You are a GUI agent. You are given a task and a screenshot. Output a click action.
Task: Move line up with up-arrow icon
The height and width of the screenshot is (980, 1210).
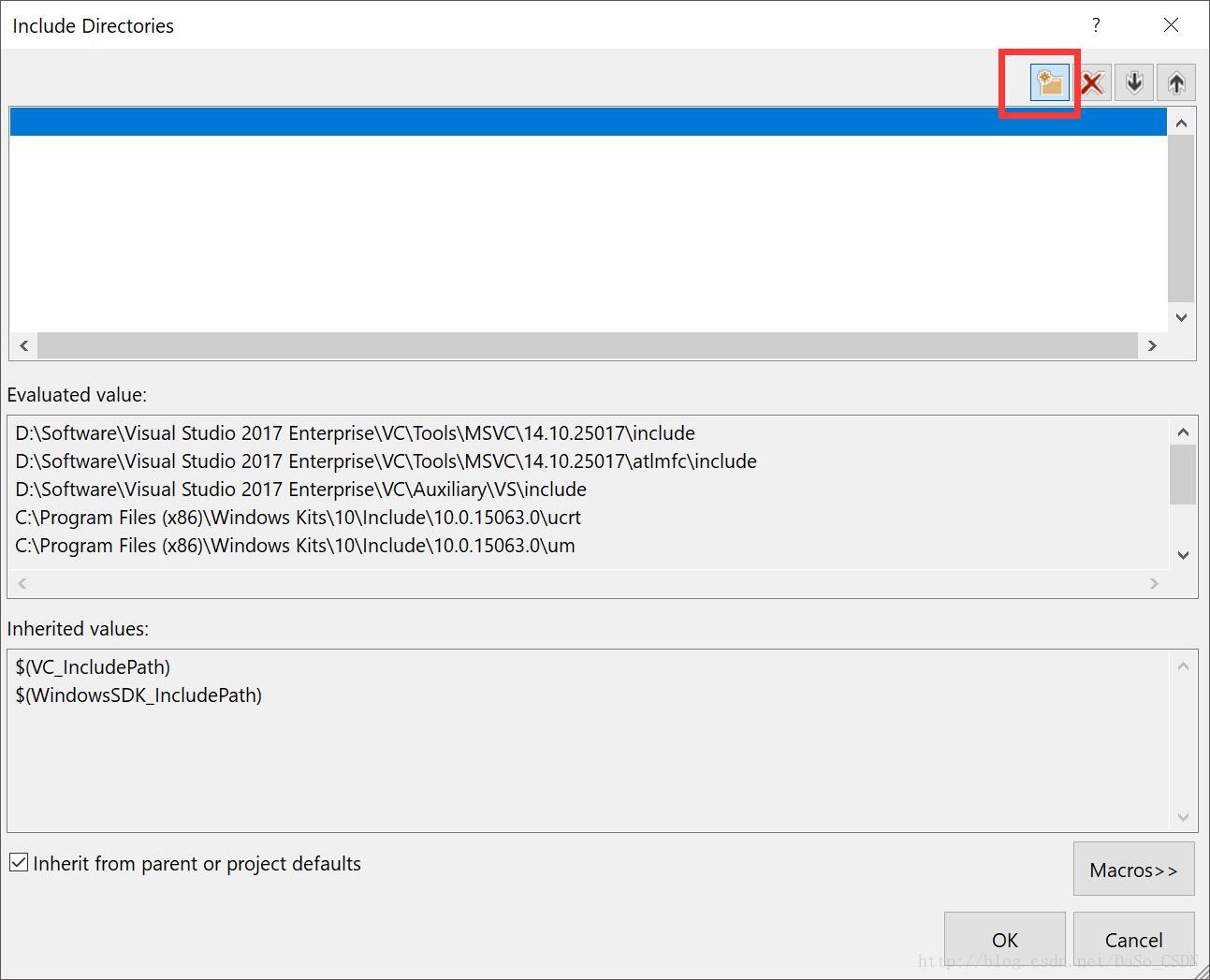pos(1176,83)
